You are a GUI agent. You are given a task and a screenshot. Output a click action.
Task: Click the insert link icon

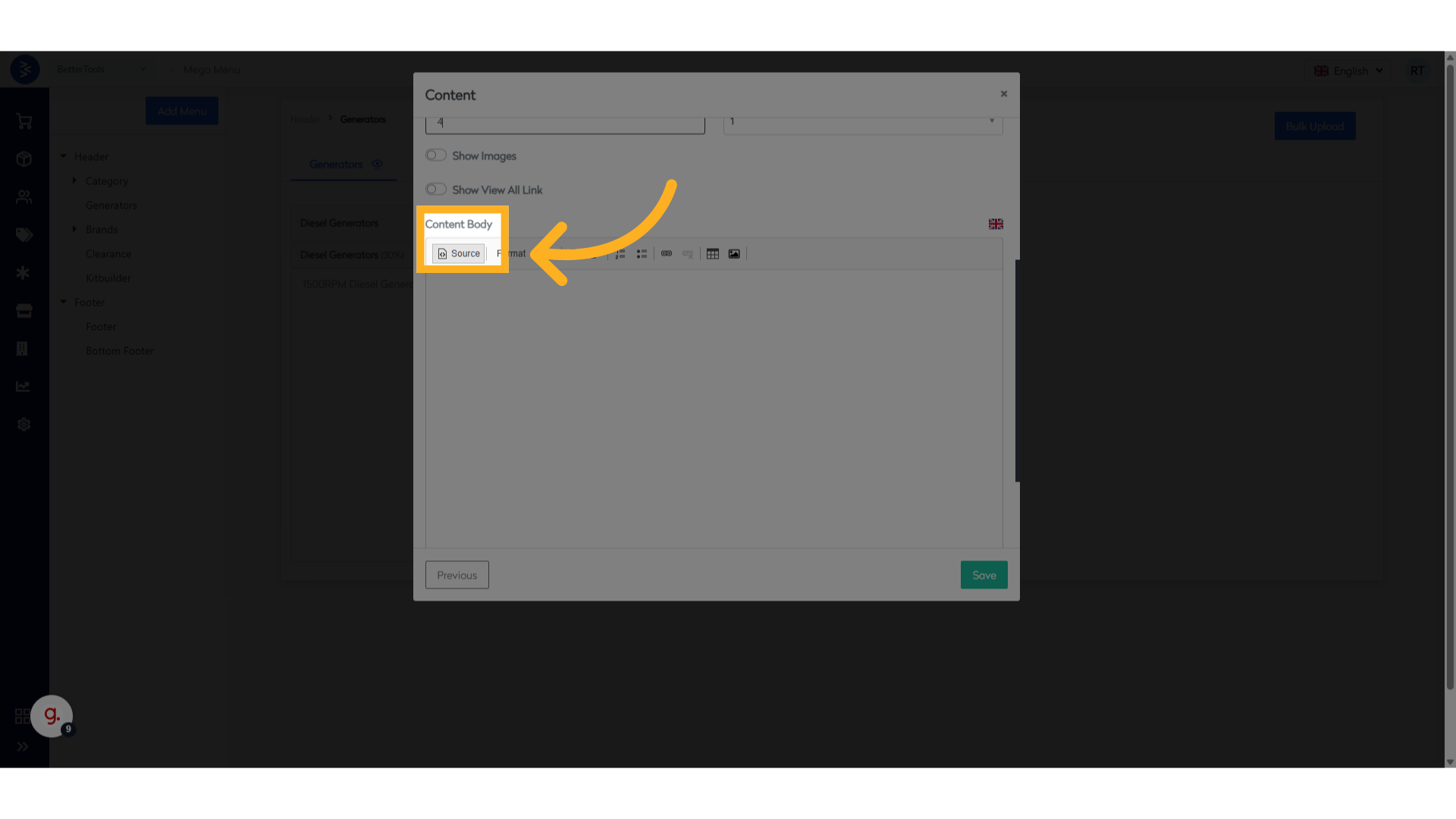tap(667, 254)
